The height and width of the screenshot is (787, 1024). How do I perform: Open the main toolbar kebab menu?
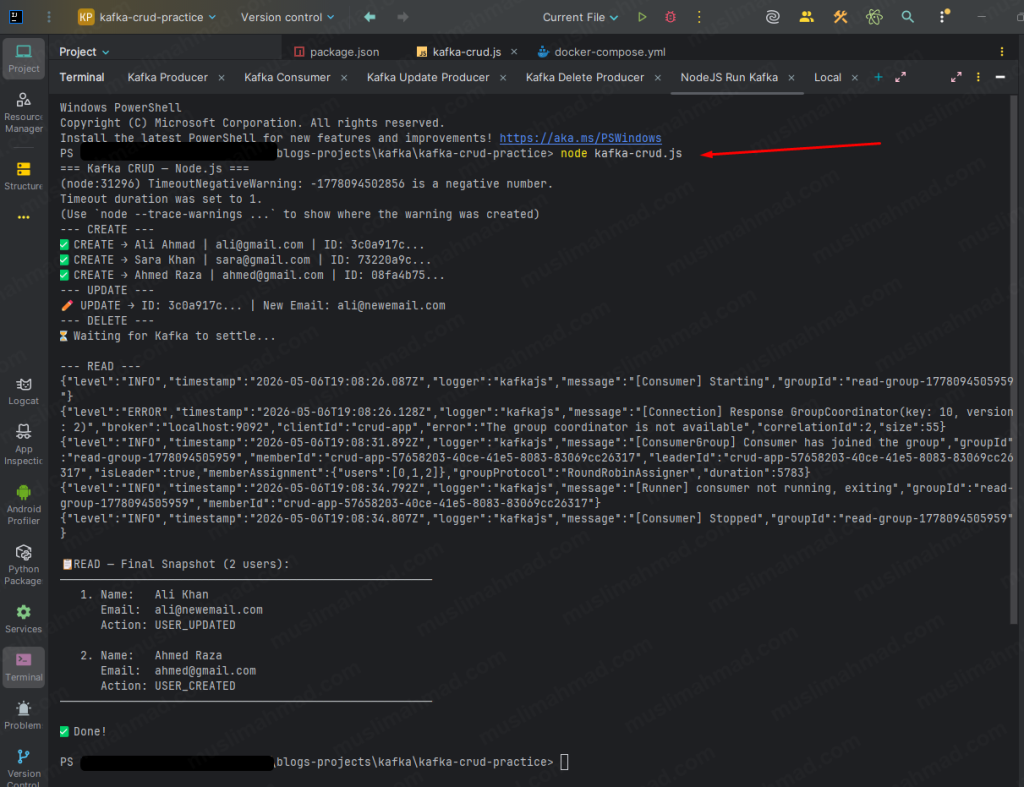click(49, 17)
